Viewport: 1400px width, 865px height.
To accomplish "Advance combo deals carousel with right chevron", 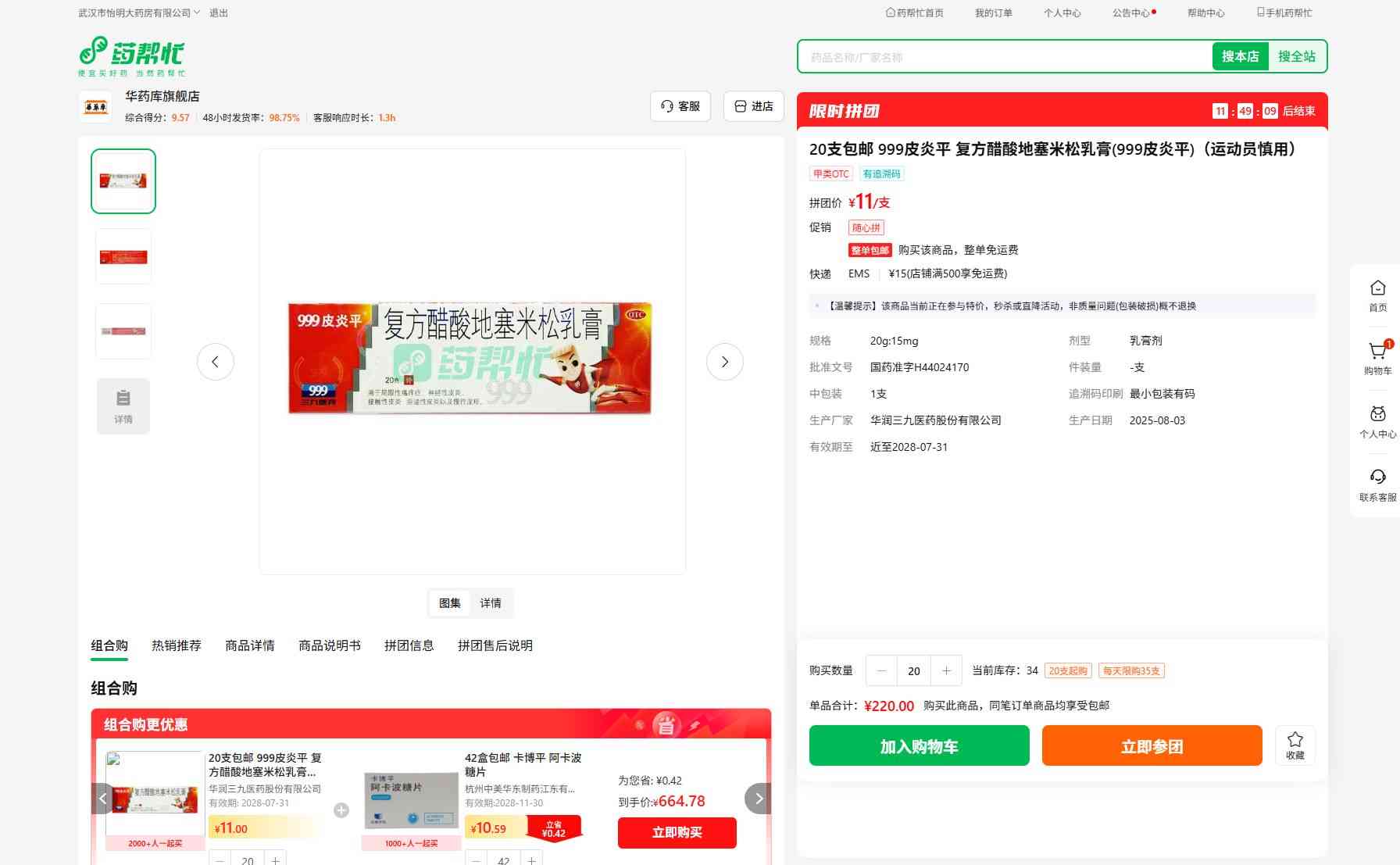I will pos(758,799).
